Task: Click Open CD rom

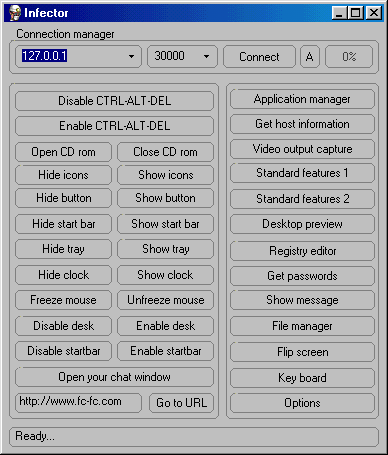Action: click(x=63, y=152)
